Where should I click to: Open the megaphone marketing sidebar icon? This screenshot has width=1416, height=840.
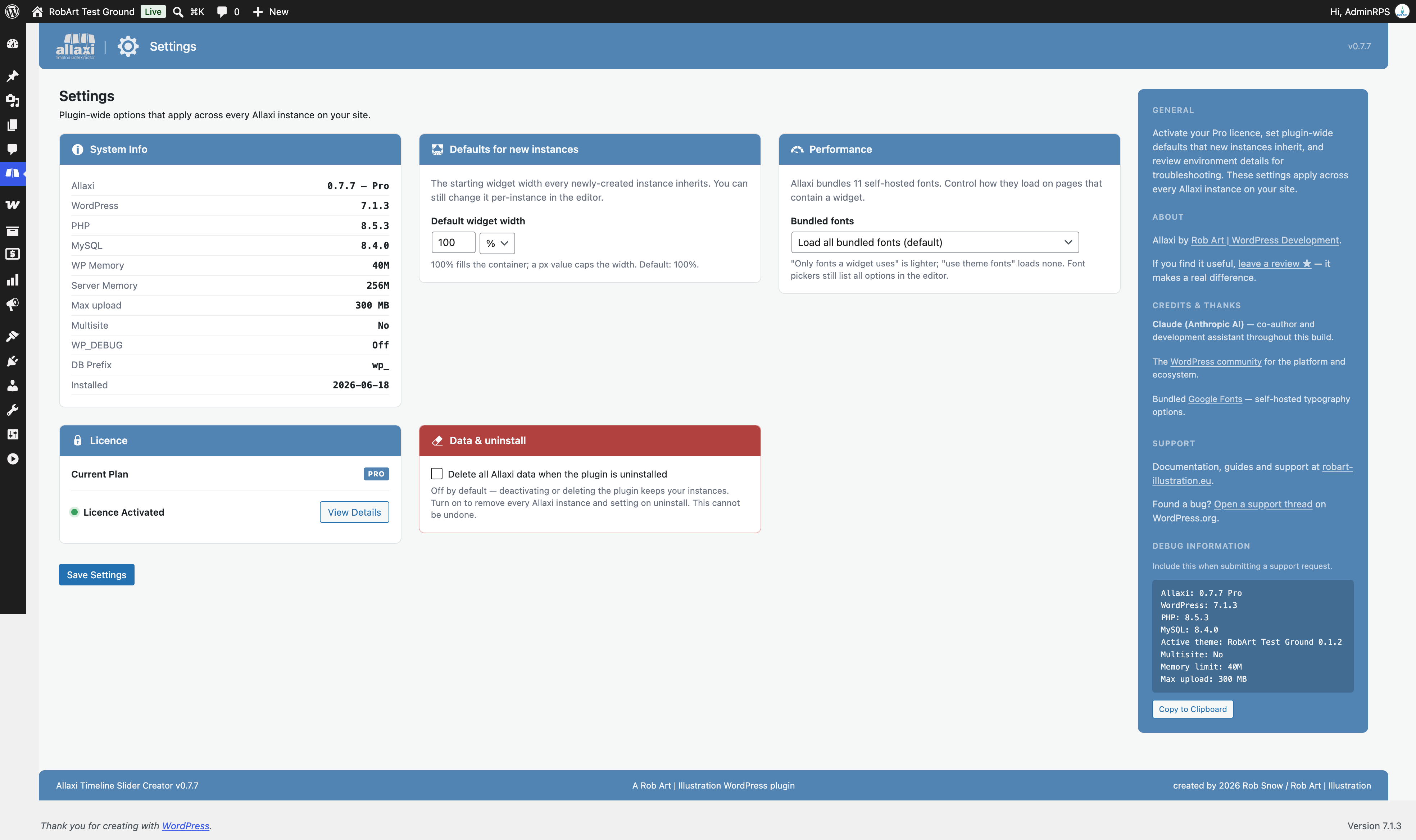13,305
